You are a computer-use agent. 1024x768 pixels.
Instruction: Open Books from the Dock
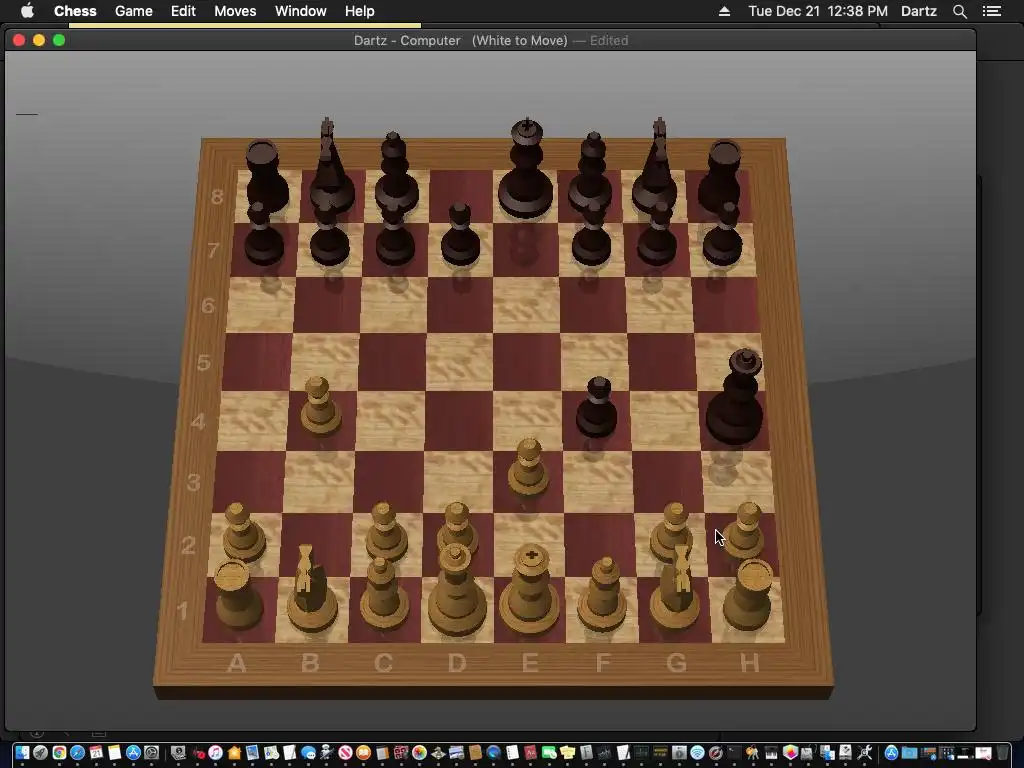(x=363, y=752)
